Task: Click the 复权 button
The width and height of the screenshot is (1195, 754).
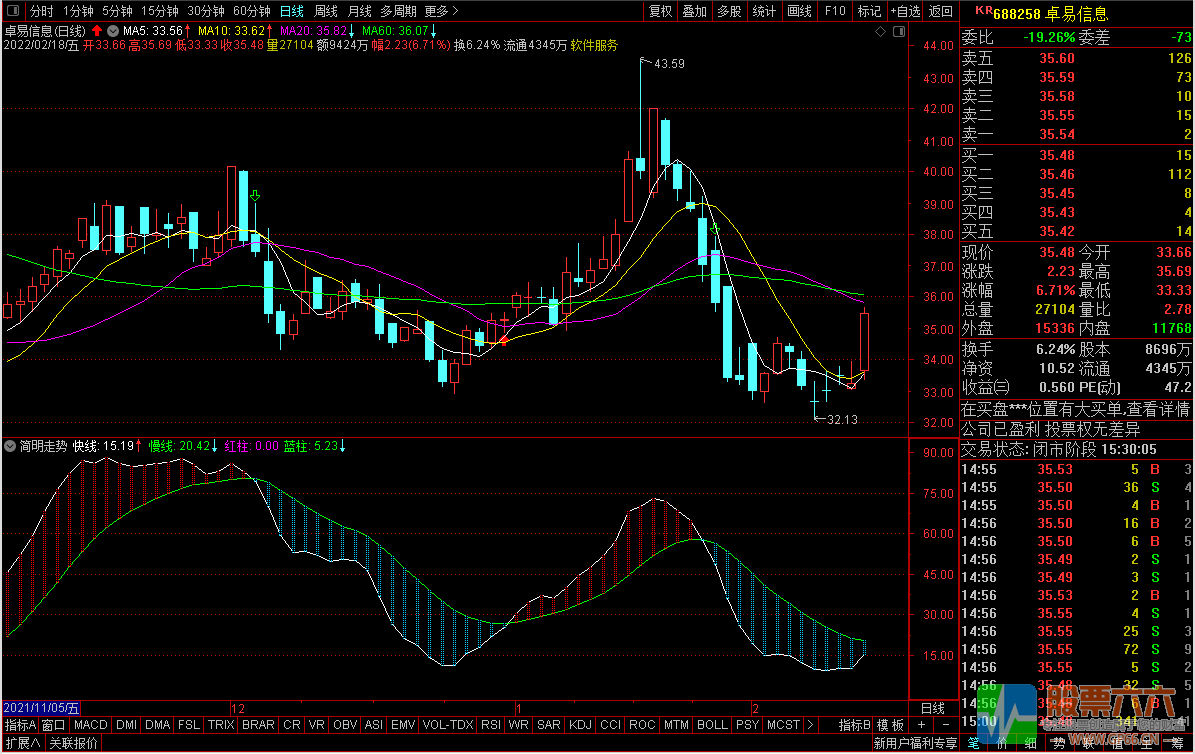Action: 660,11
